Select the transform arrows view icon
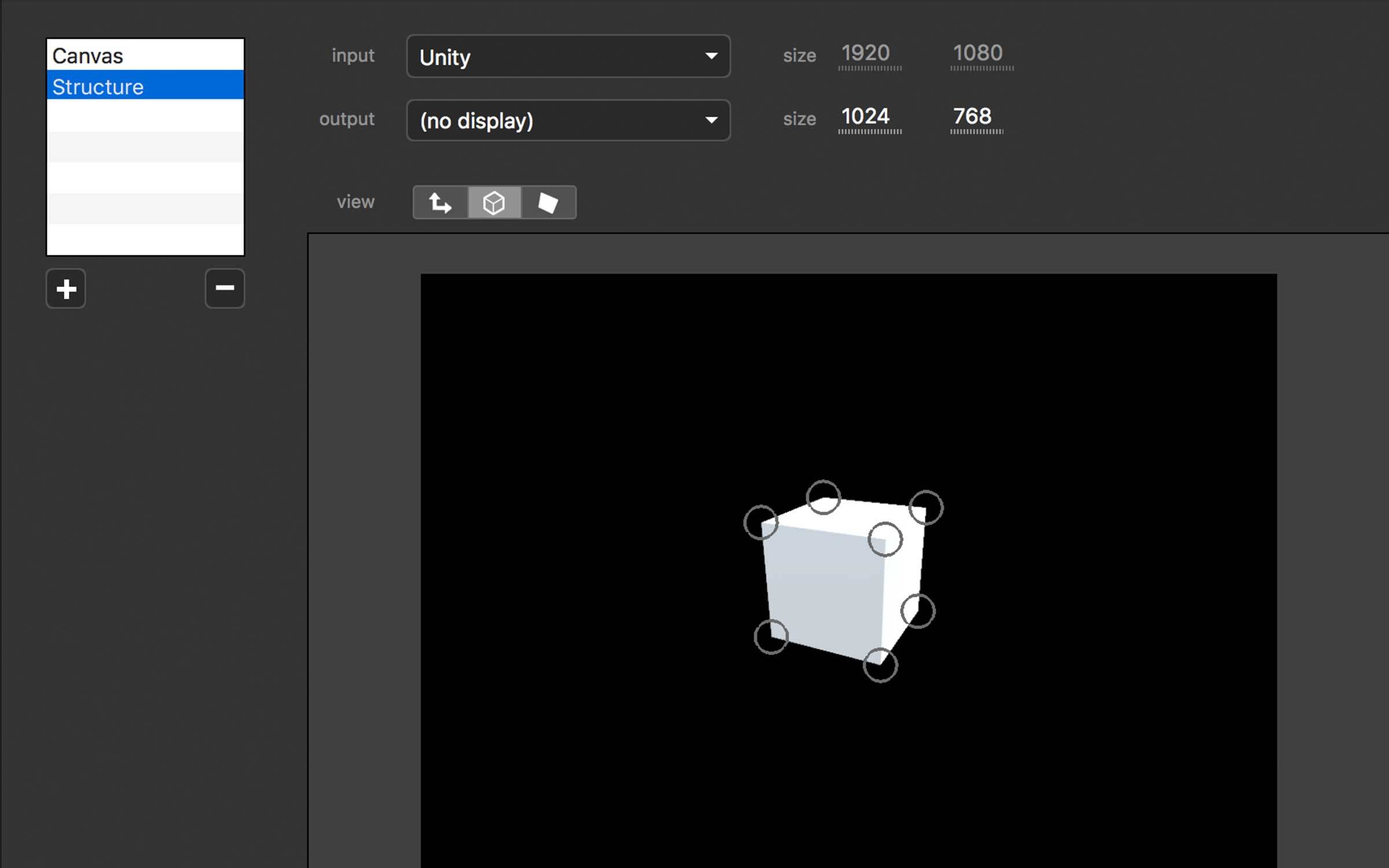 pyautogui.click(x=440, y=203)
